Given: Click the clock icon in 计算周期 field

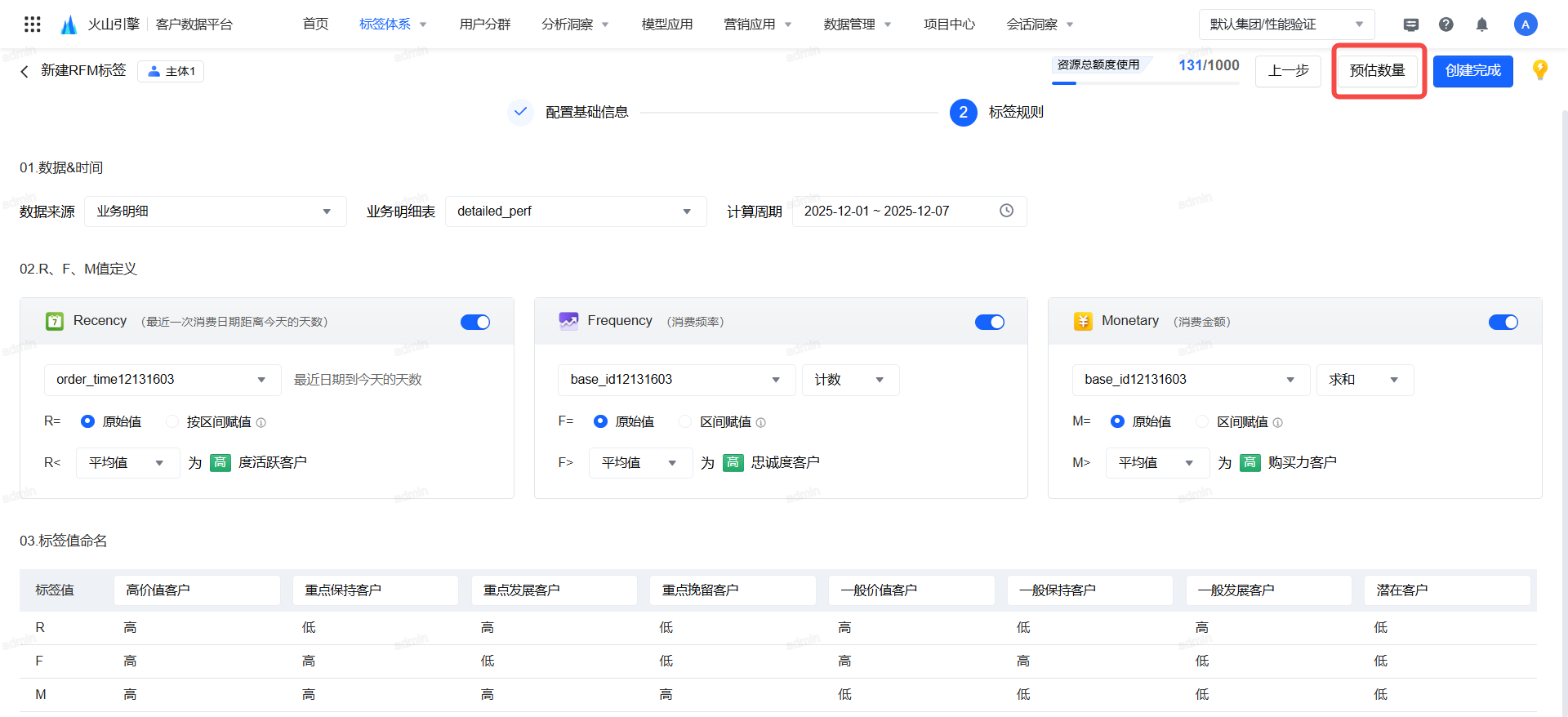Looking at the screenshot, I should (1006, 211).
